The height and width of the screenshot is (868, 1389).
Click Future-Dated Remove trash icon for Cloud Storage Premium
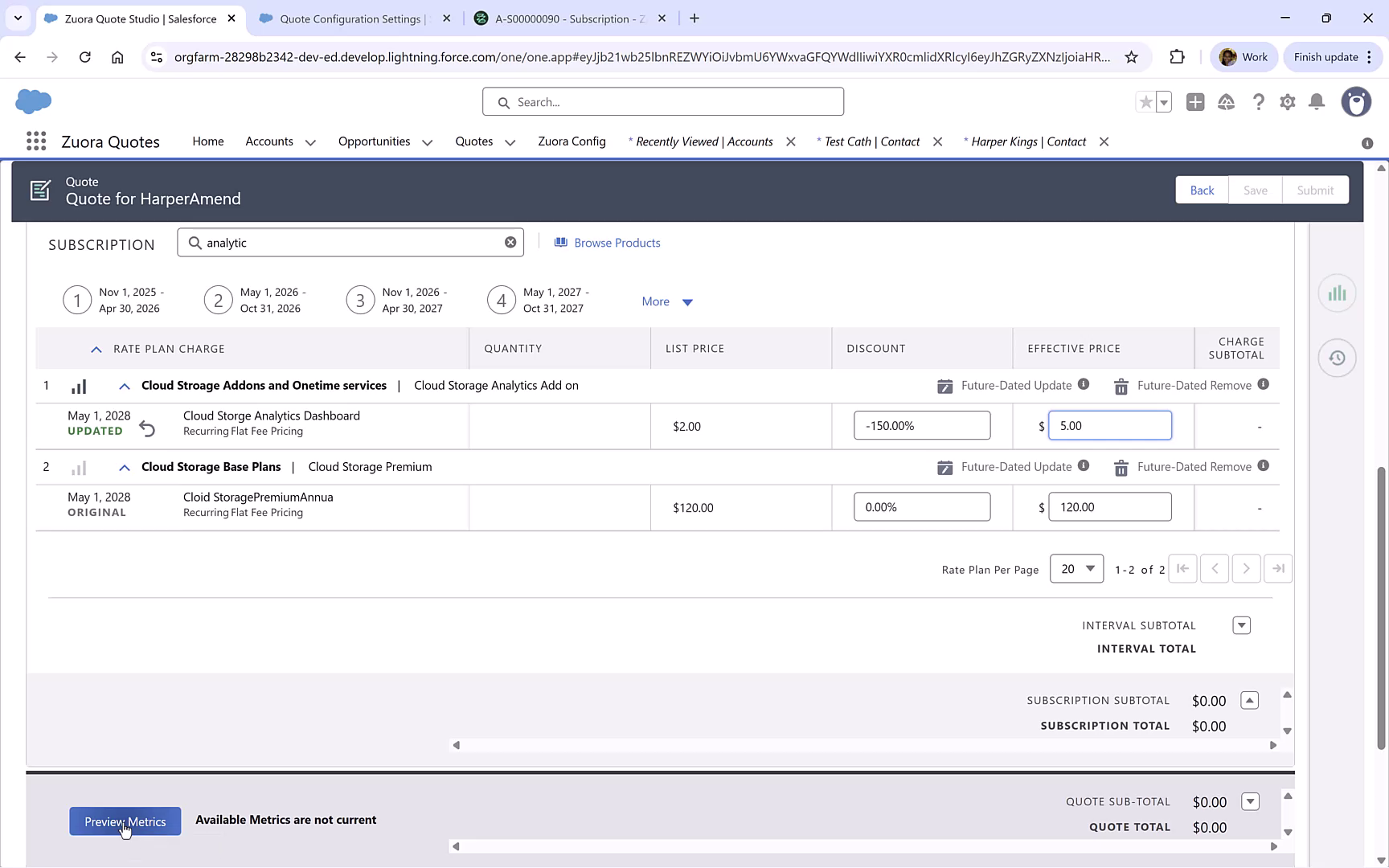(1121, 467)
